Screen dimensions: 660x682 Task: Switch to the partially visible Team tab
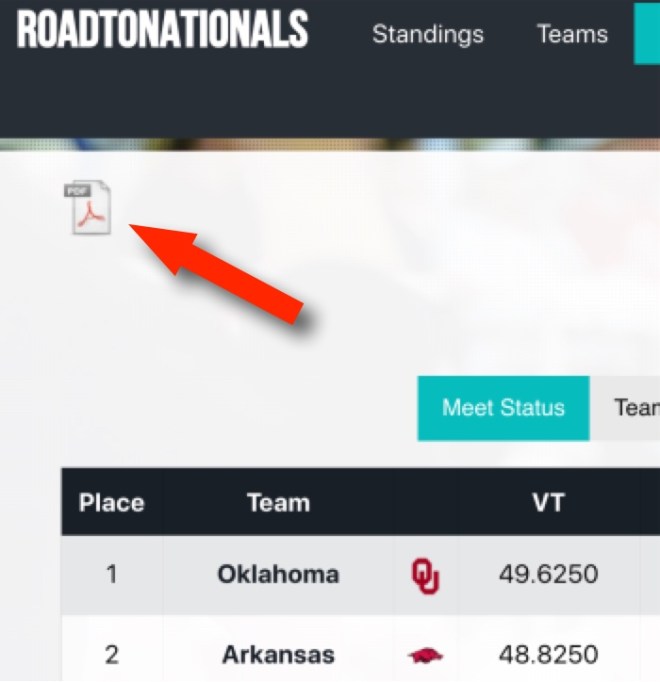[x=630, y=408]
